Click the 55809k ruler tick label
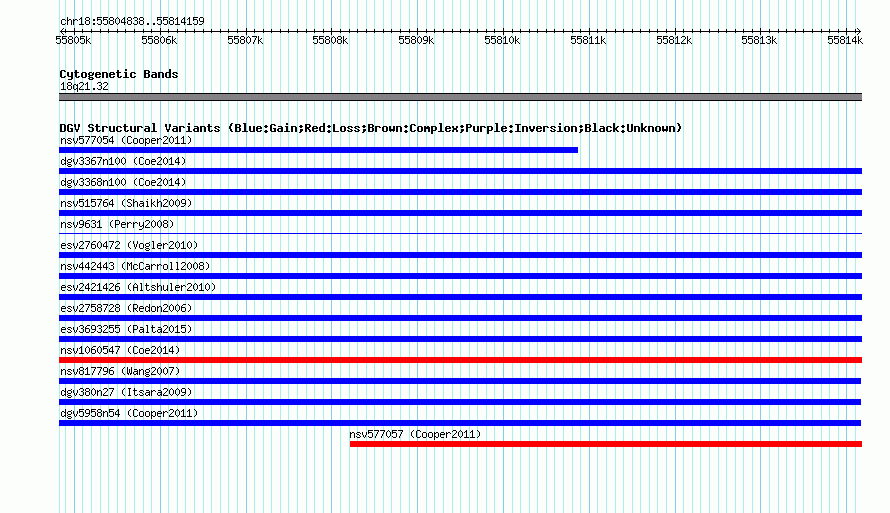Viewport: 890px width, 513px height. (x=416, y=40)
